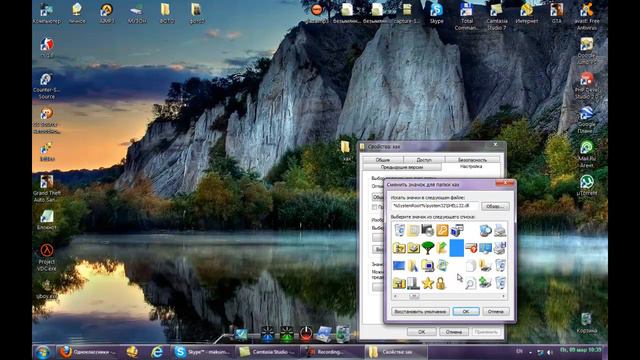This screenshot has height=360, width=640.
Task: Click Отмена in the Change Icon dialog
Action: [496, 311]
